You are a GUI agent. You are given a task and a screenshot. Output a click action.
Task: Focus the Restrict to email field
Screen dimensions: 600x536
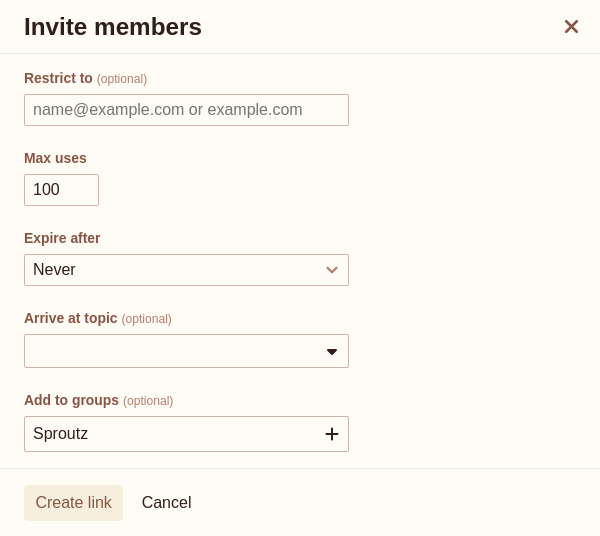pos(186,110)
